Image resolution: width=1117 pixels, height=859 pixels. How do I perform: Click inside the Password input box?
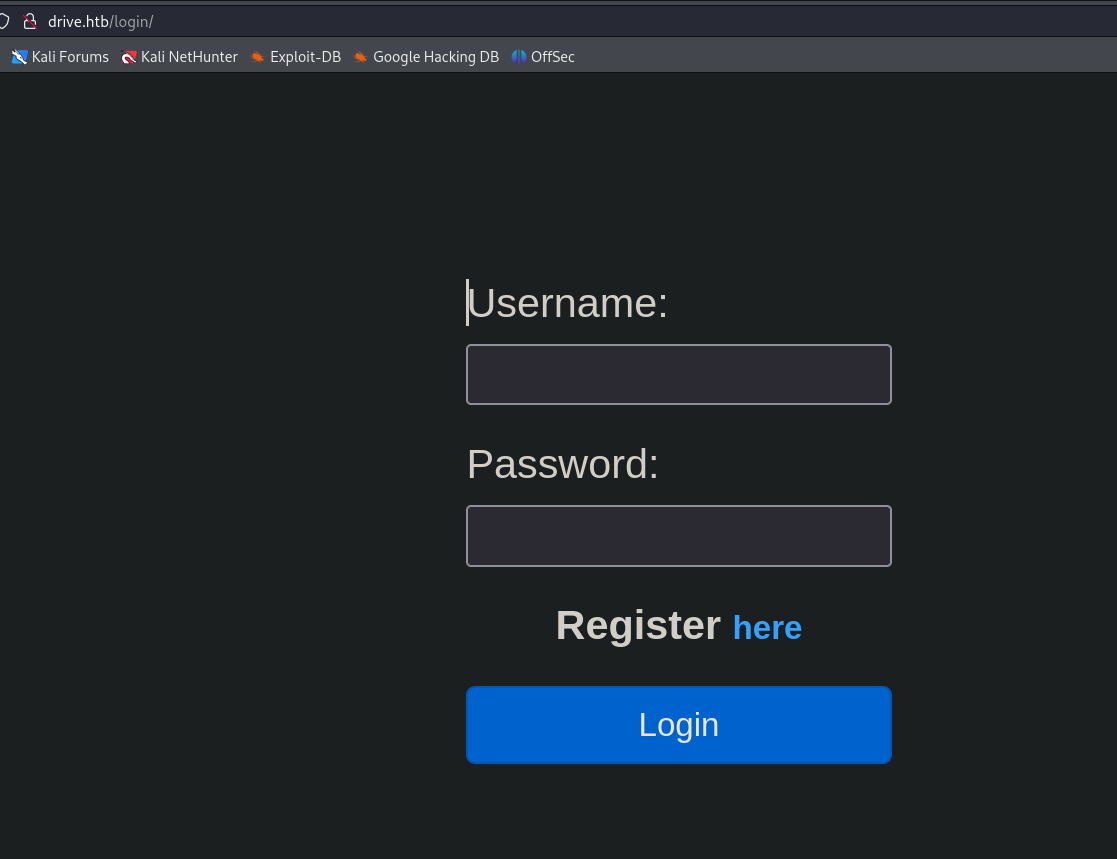678,536
